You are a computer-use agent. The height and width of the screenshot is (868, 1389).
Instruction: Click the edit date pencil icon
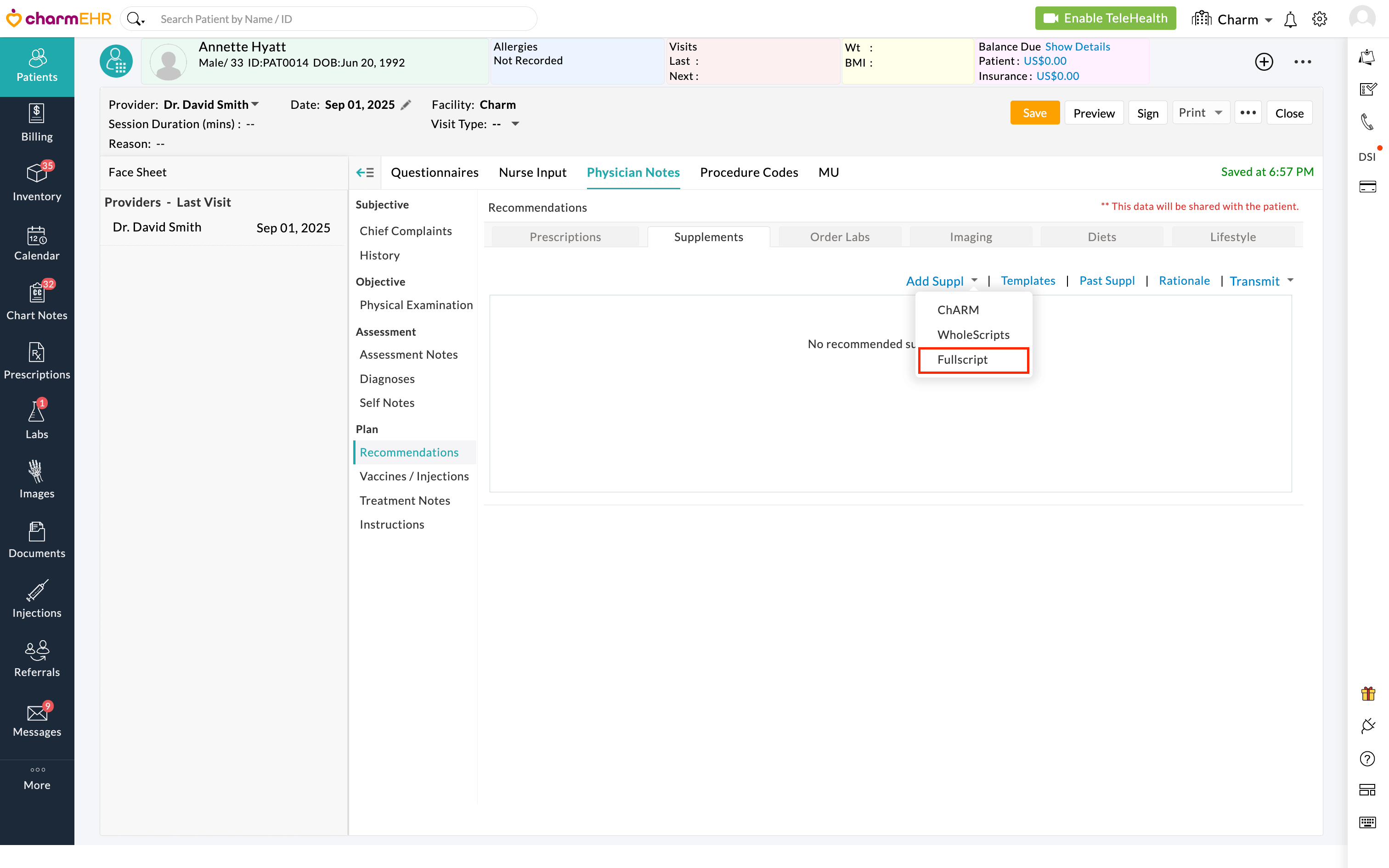406,105
